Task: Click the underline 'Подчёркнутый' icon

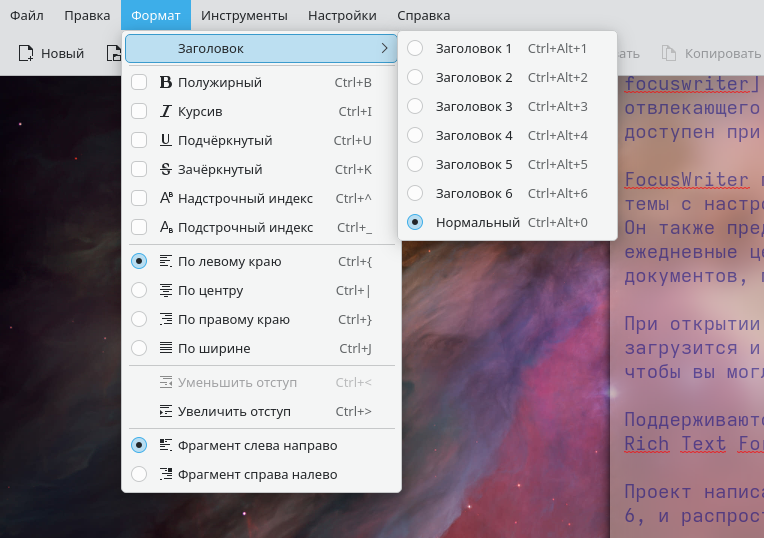Action: (x=166, y=141)
